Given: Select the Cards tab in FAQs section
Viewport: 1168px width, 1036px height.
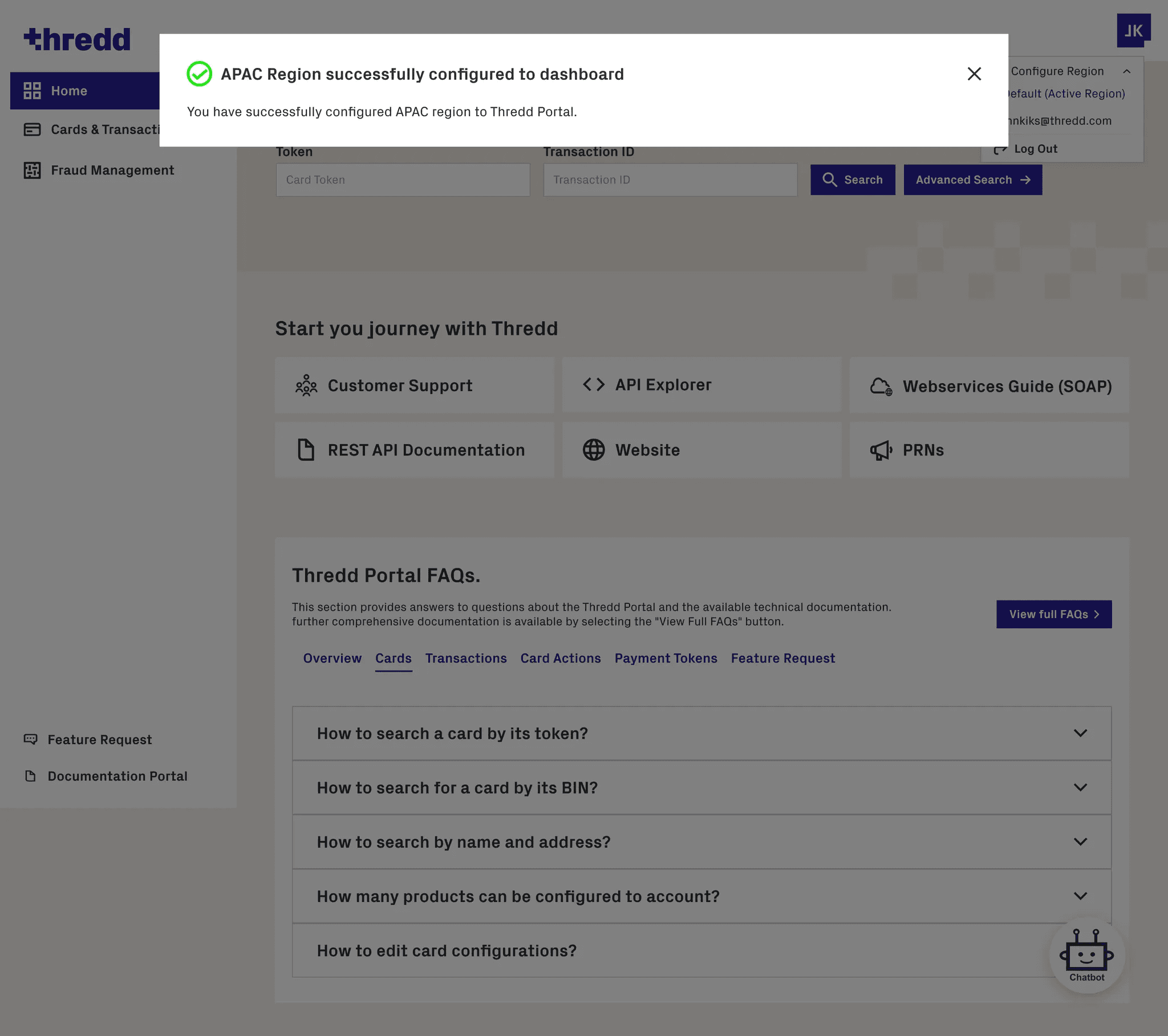Looking at the screenshot, I should [x=394, y=659].
